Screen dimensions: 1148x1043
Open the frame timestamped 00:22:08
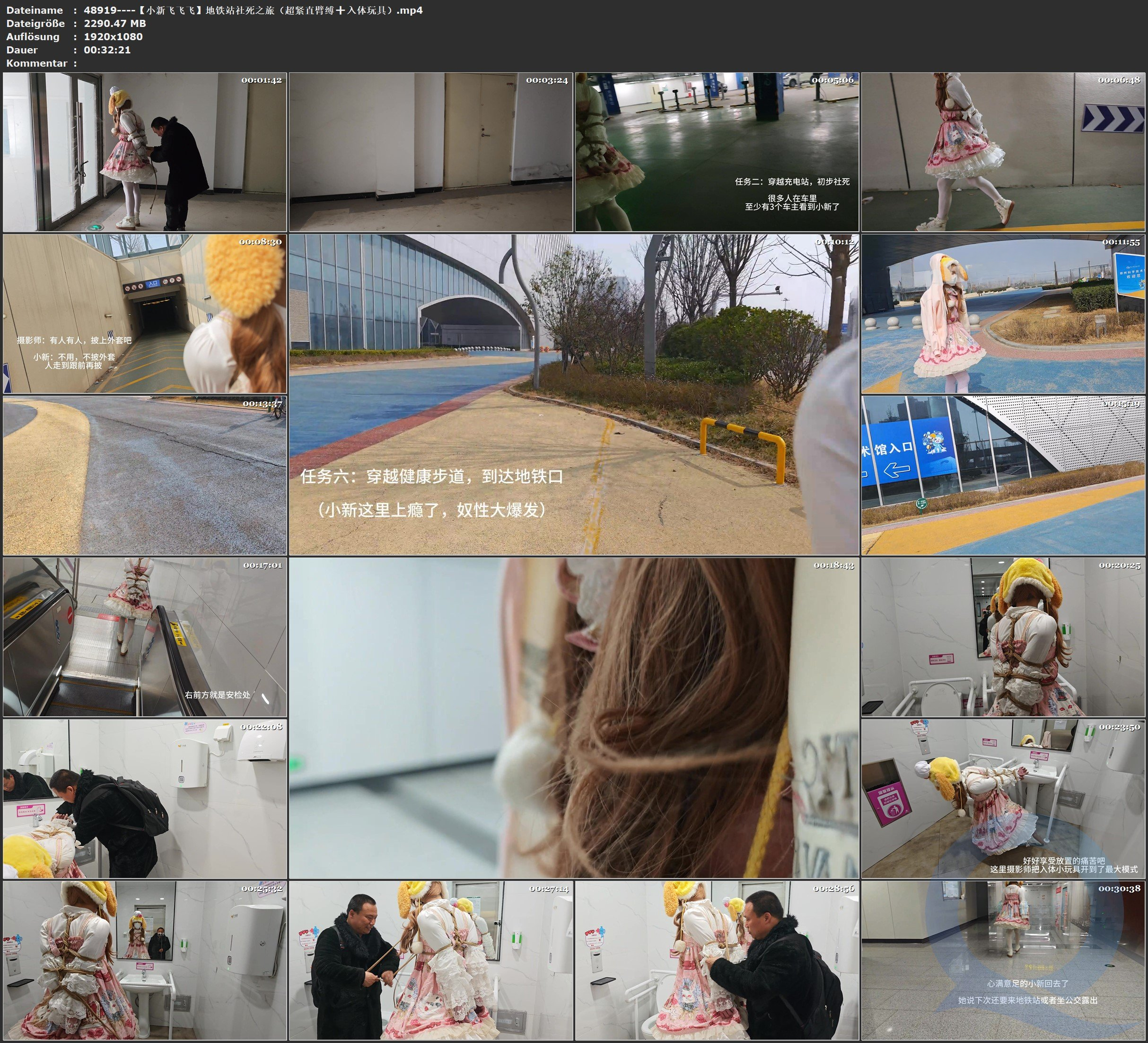tap(145, 799)
